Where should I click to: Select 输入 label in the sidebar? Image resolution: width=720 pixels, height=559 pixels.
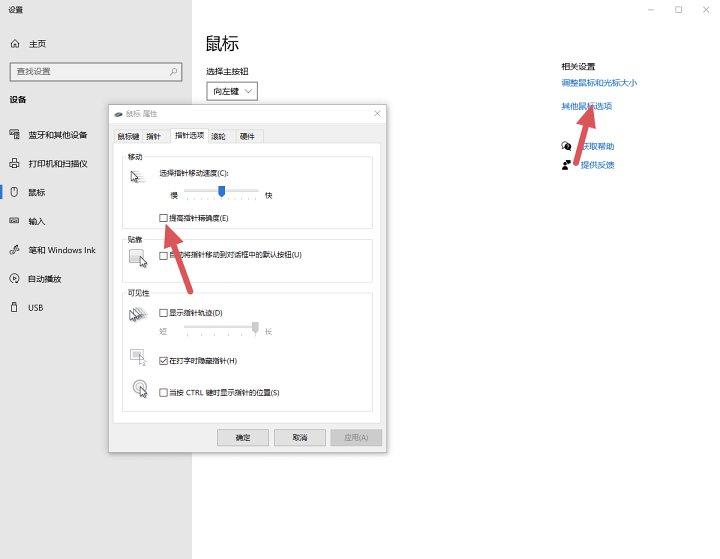37,221
